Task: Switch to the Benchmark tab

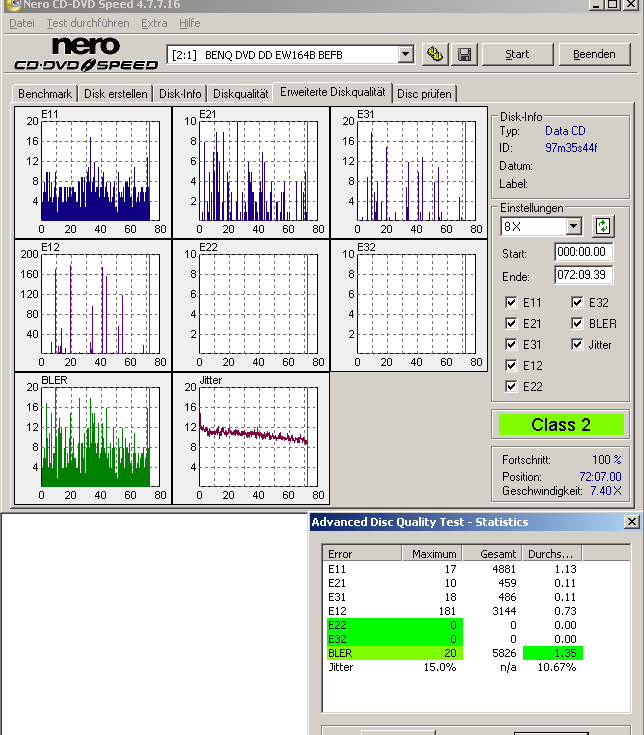Action: (x=45, y=94)
